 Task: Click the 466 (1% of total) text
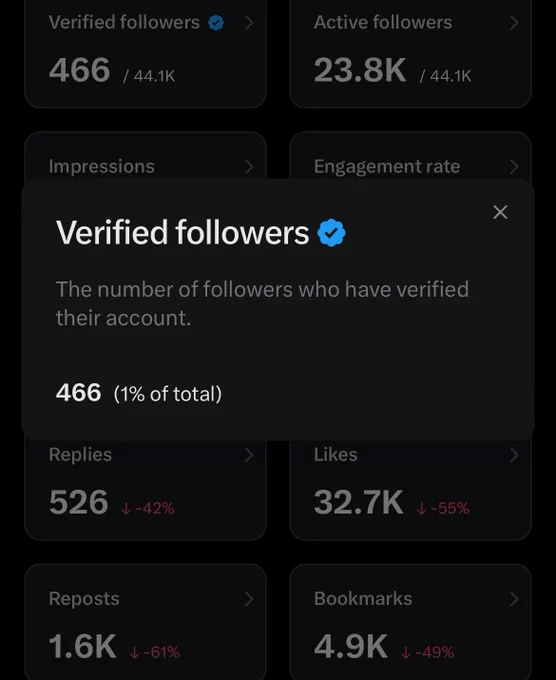[x=139, y=393]
